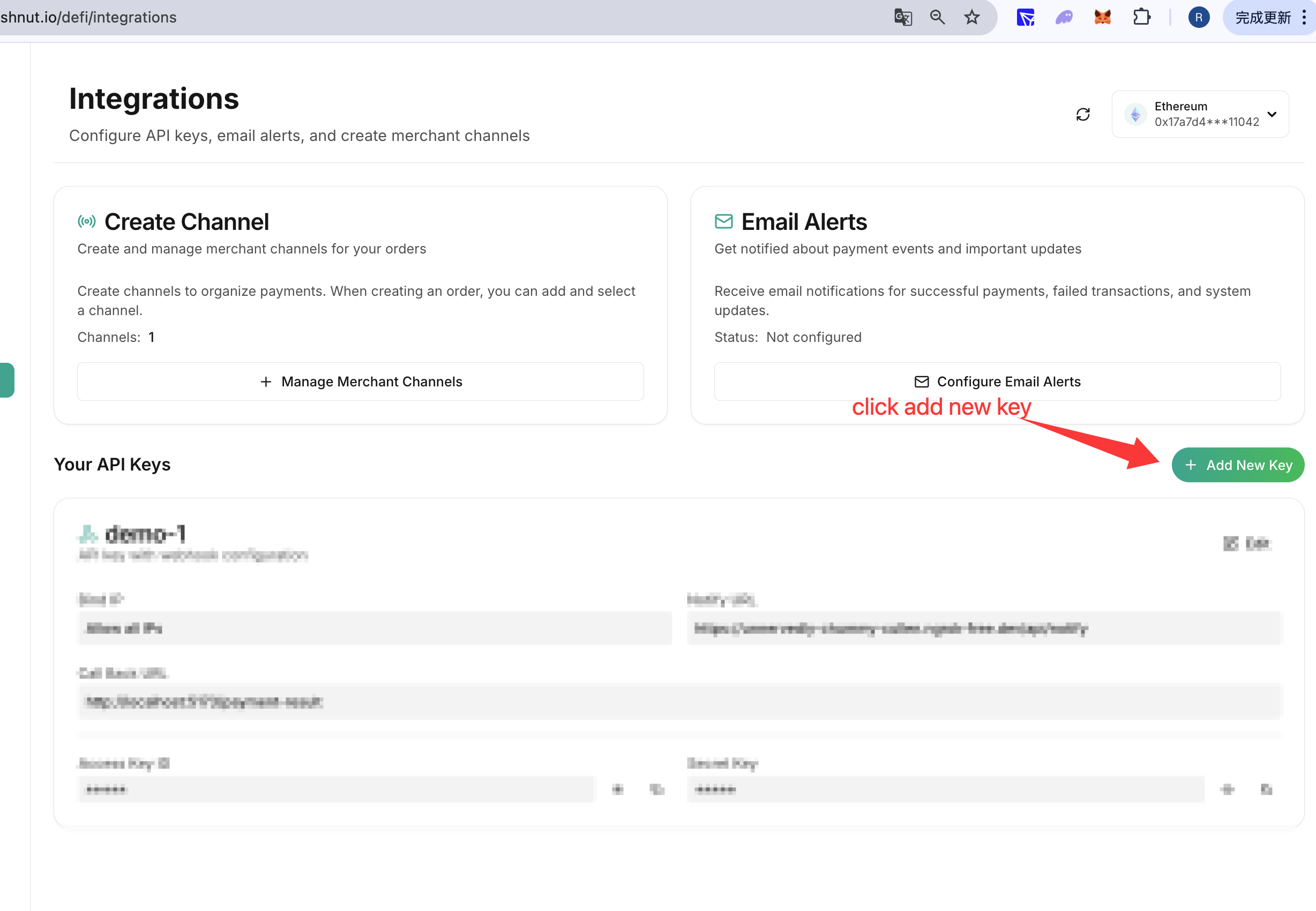Viewport: 1316px width, 911px height.
Task: Open the blue cursor extension icon
Action: 1026,18
